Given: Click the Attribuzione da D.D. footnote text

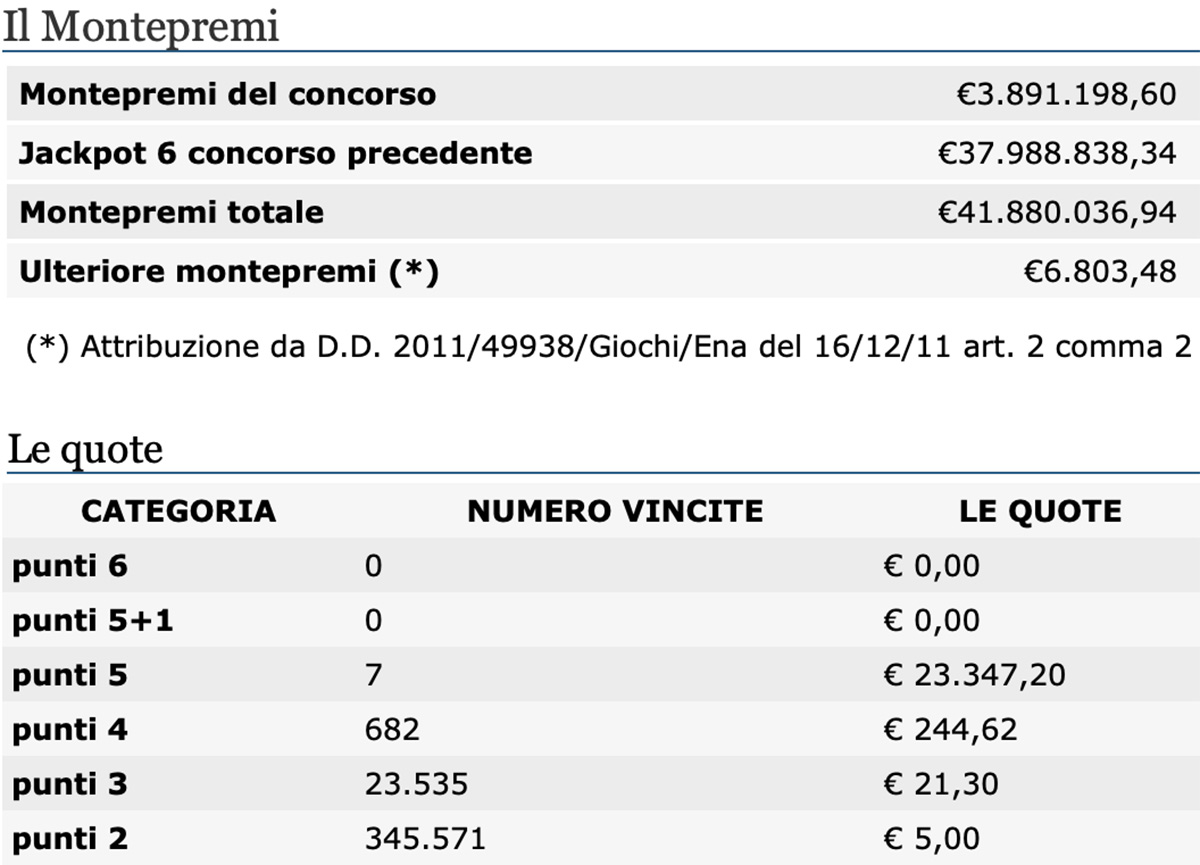Looking at the screenshot, I should click(x=609, y=347).
